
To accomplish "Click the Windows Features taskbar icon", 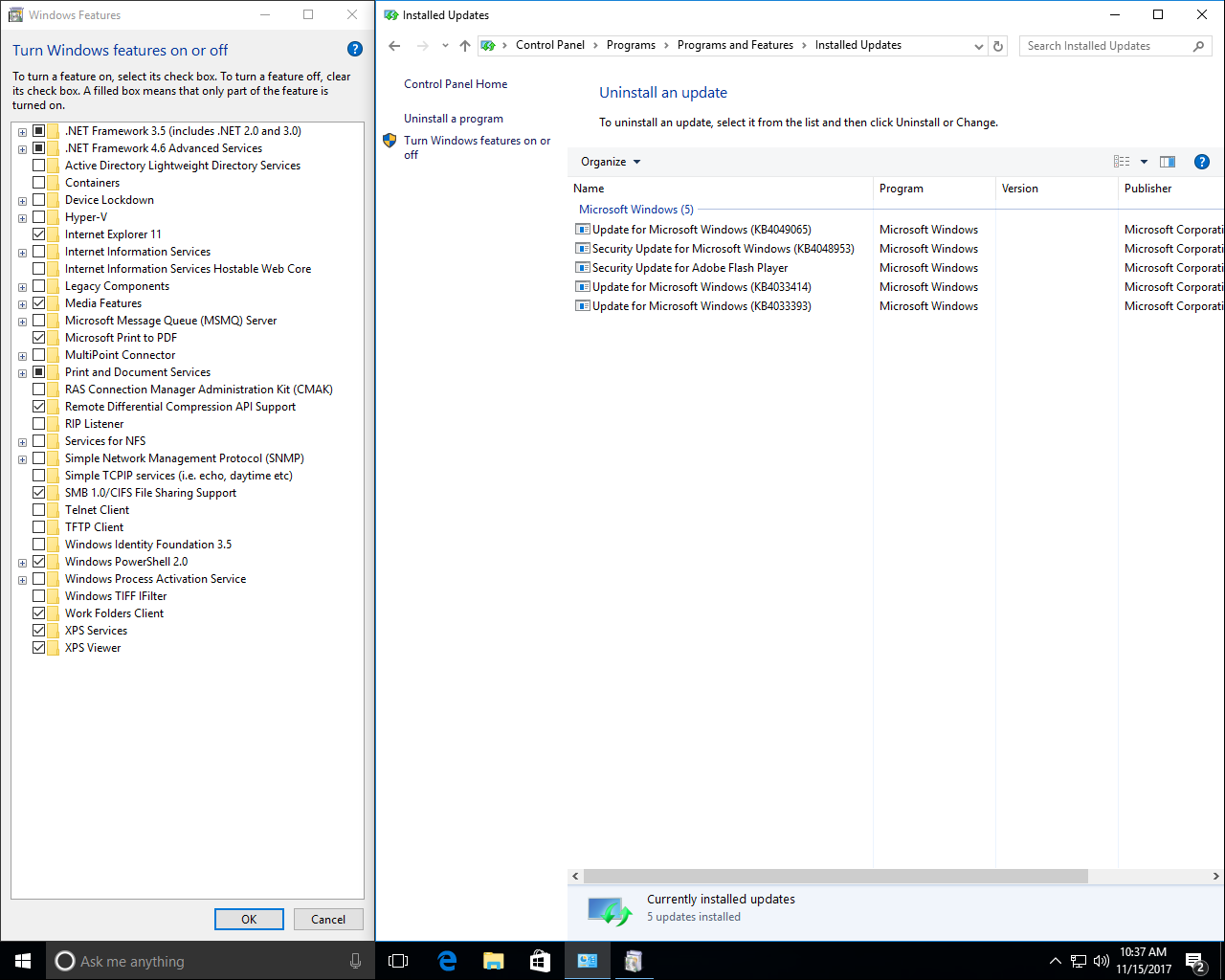I will (x=633, y=961).
